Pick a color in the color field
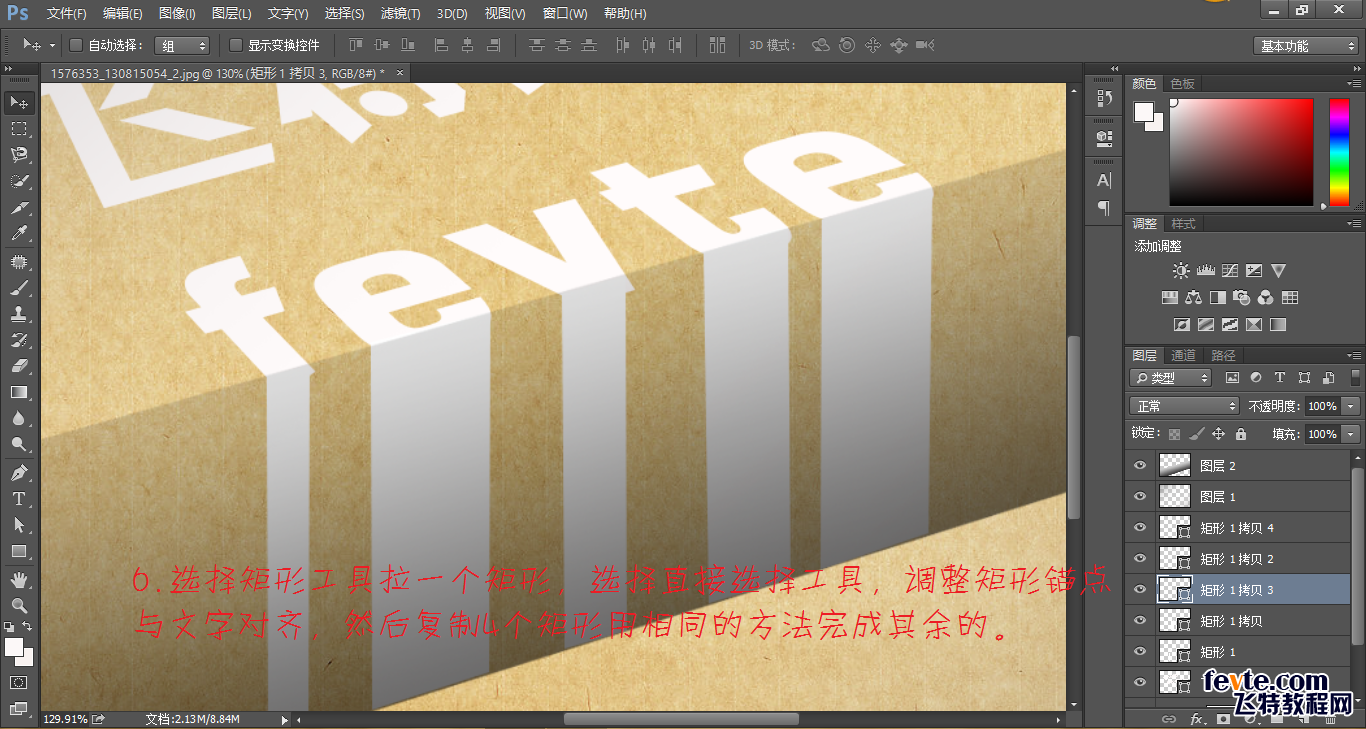The image size is (1366, 729). (1242, 152)
